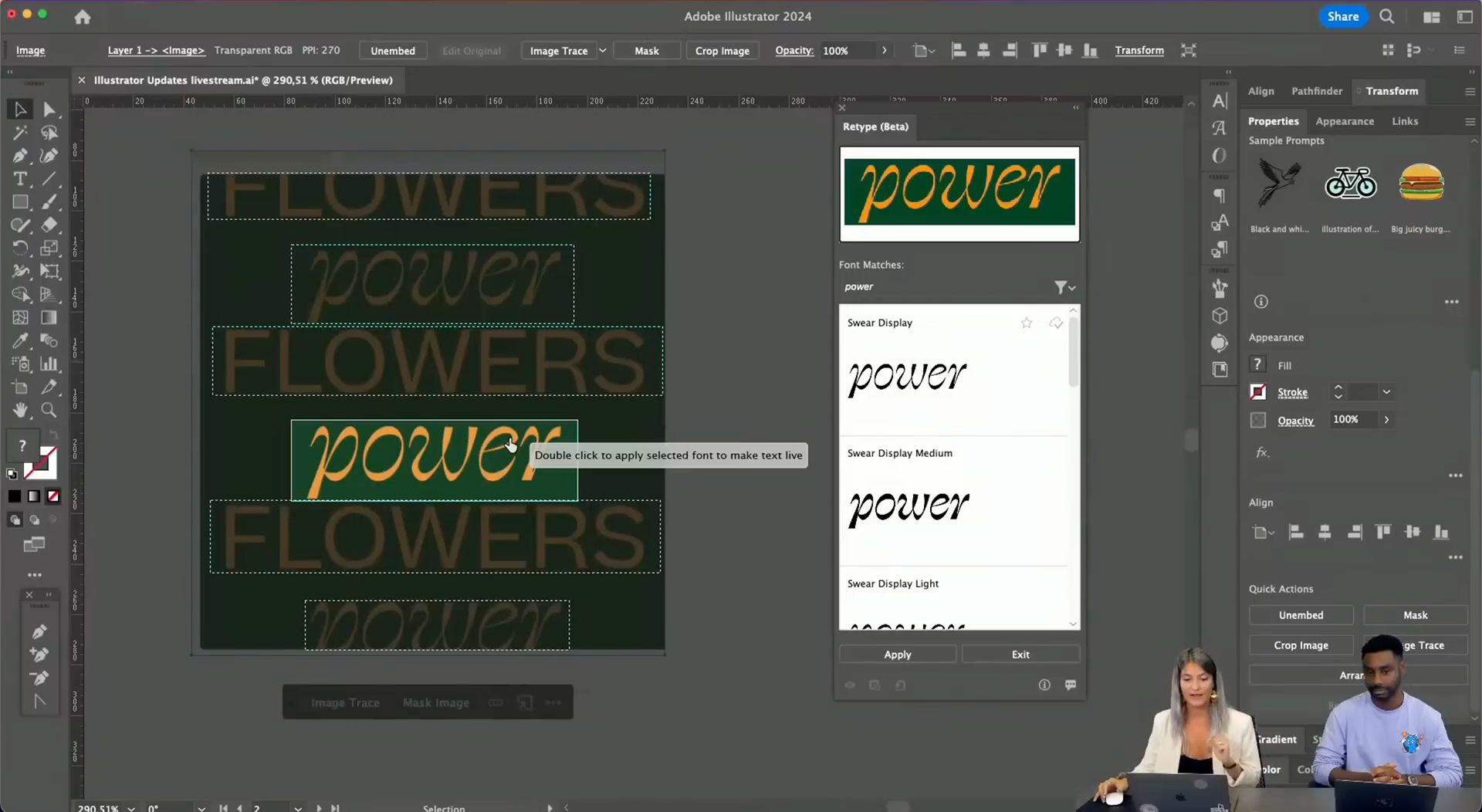Select the Scale tool
Screen dimensions: 1482x812
(49, 249)
